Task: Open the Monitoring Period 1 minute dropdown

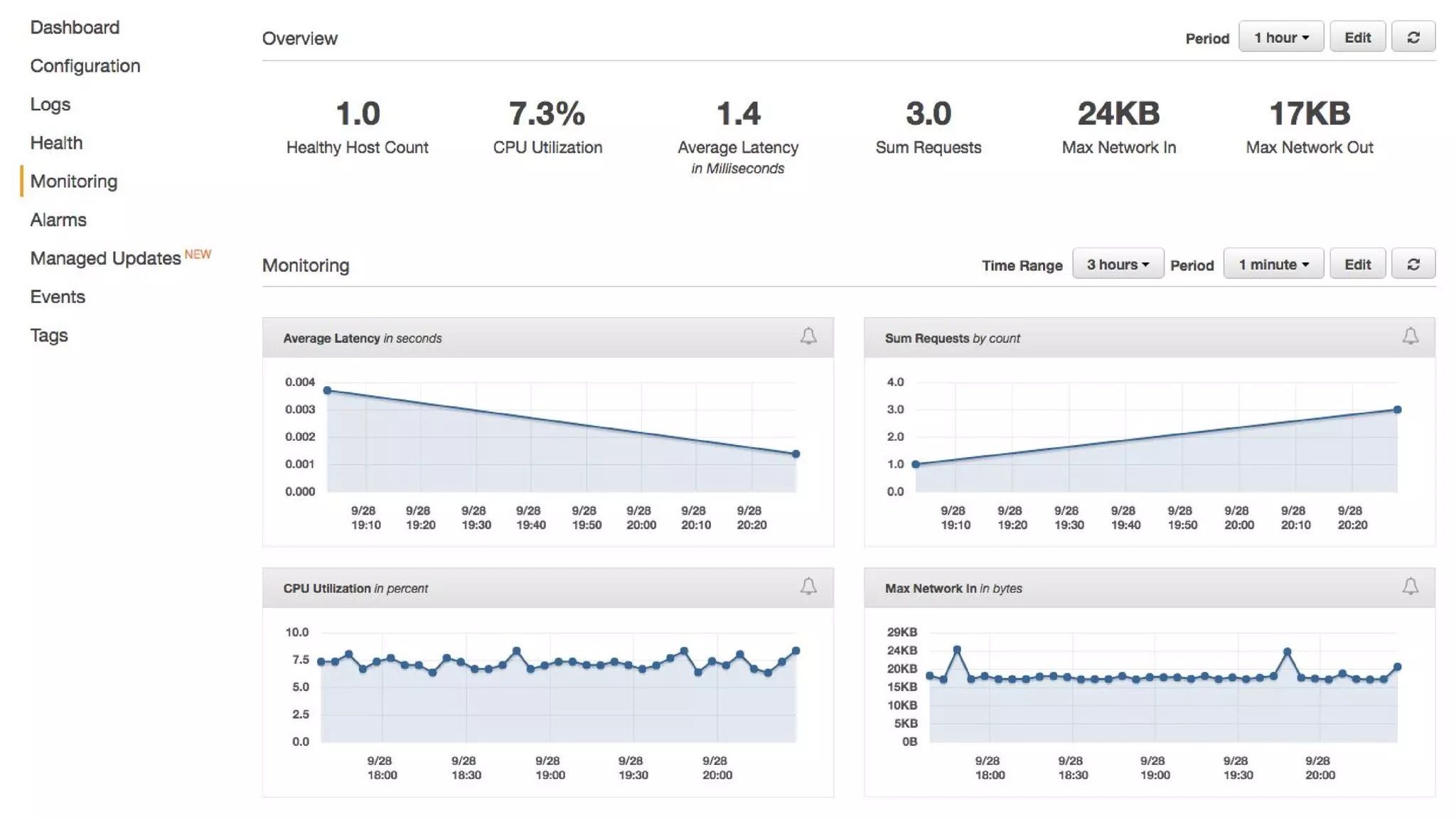Action: pos(1273,264)
